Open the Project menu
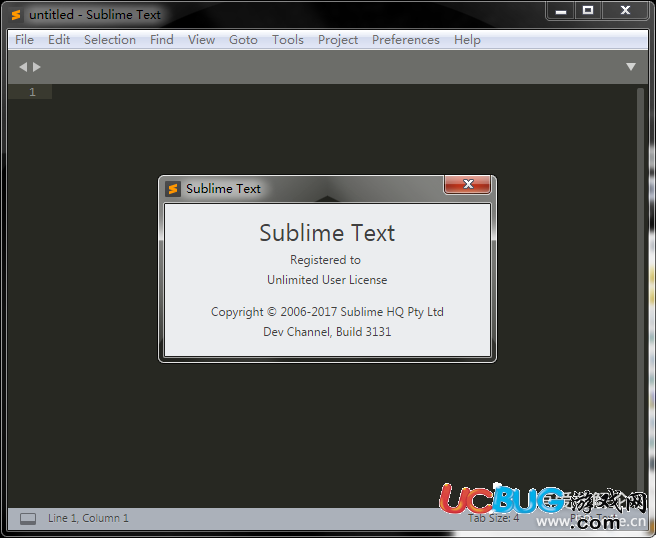Screen dimensions: 656x538 pos(338,40)
